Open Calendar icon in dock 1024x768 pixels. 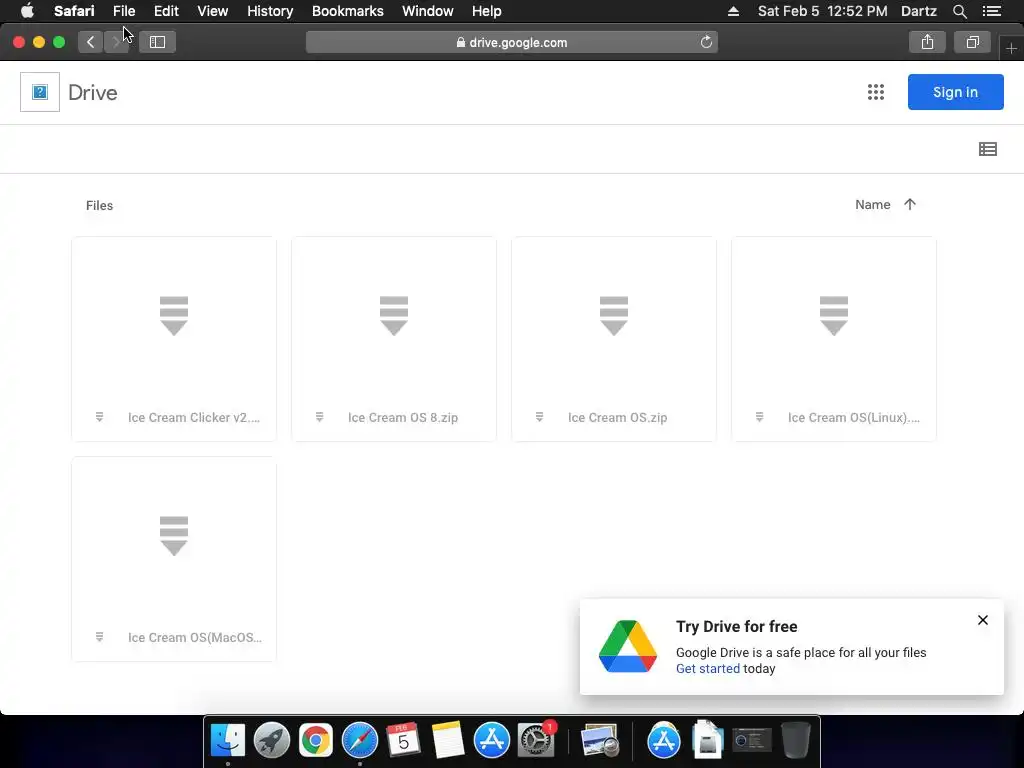click(403, 740)
